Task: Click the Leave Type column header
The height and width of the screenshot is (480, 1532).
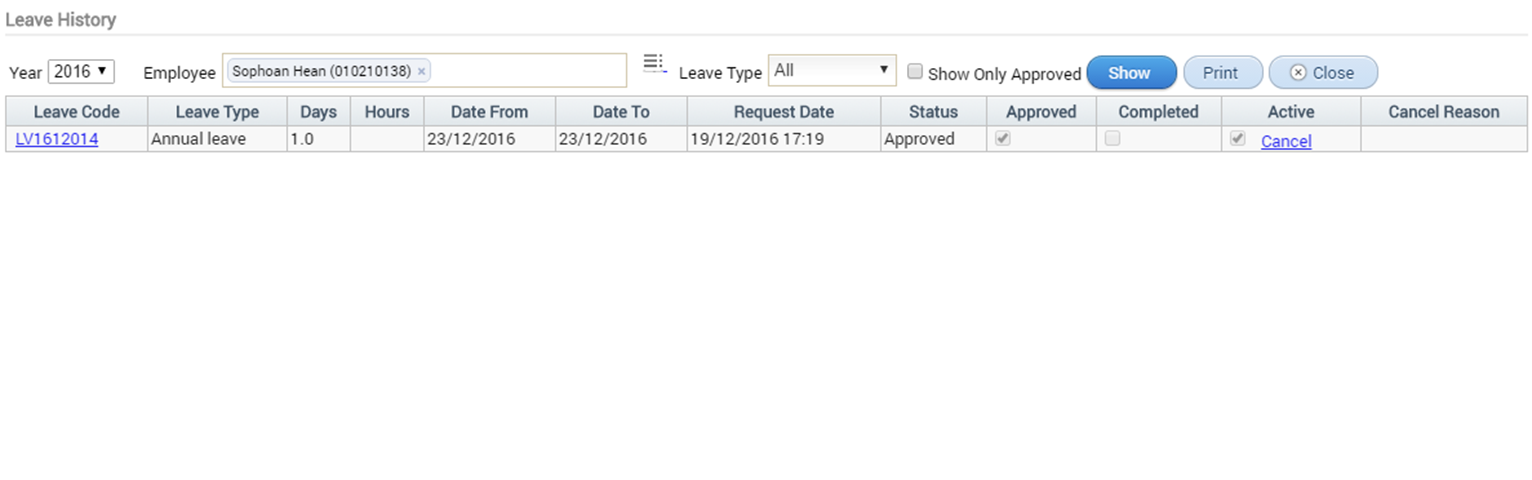Action: pos(217,112)
